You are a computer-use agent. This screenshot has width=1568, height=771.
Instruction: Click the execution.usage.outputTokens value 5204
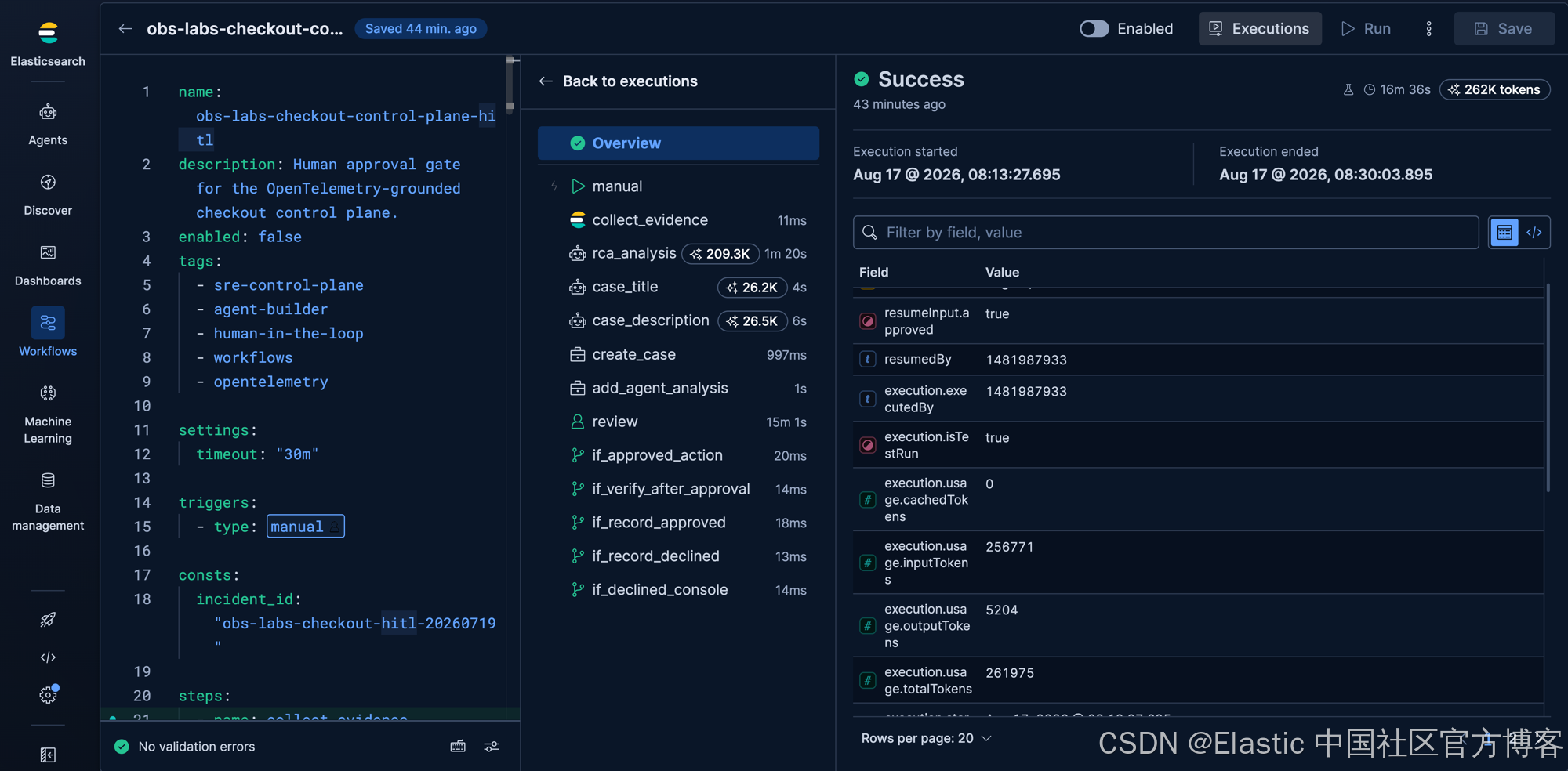pyautogui.click(x=1002, y=610)
